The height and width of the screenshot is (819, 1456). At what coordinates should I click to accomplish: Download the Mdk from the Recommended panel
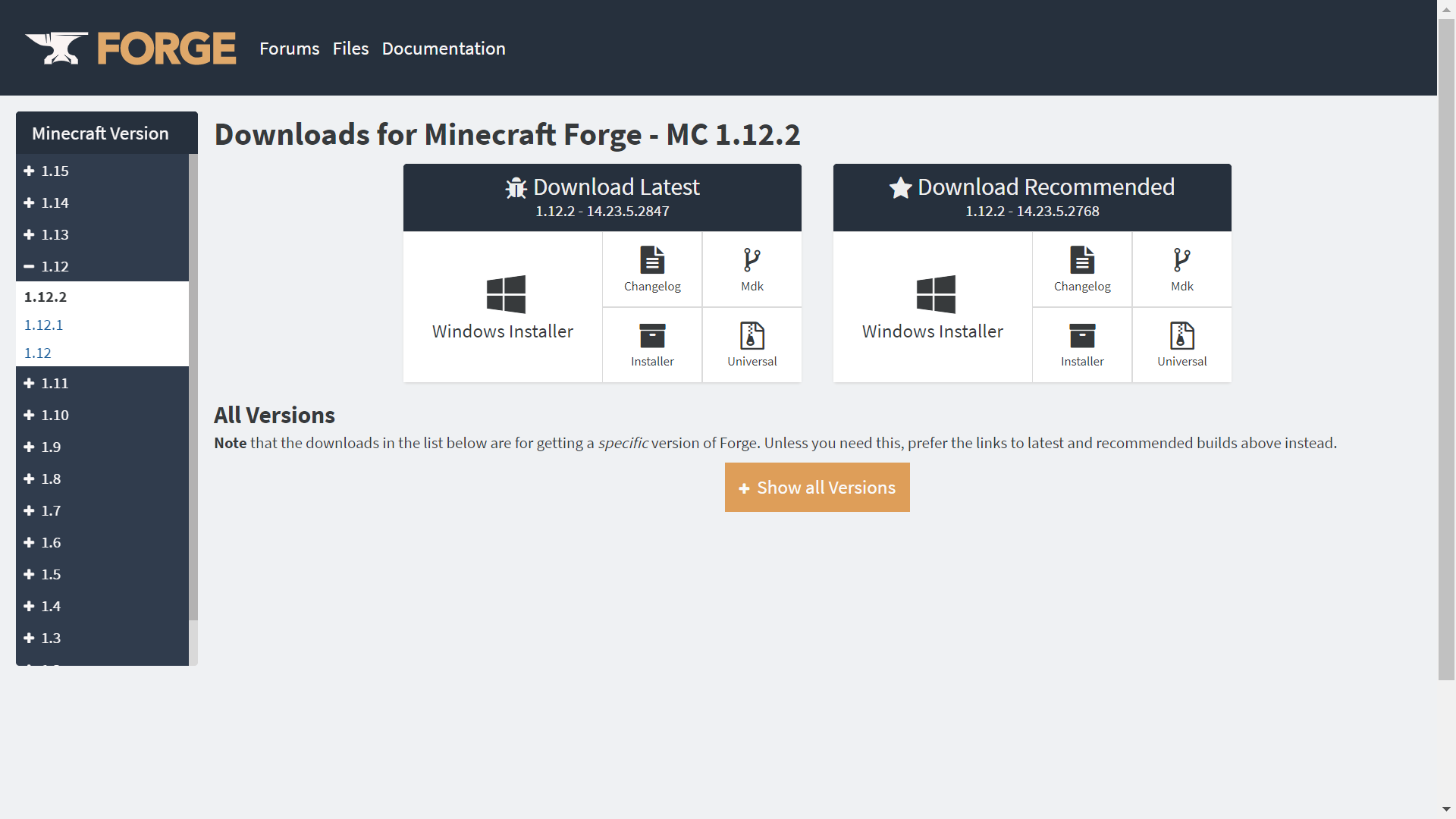pyautogui.click(x=1181, y=269)
